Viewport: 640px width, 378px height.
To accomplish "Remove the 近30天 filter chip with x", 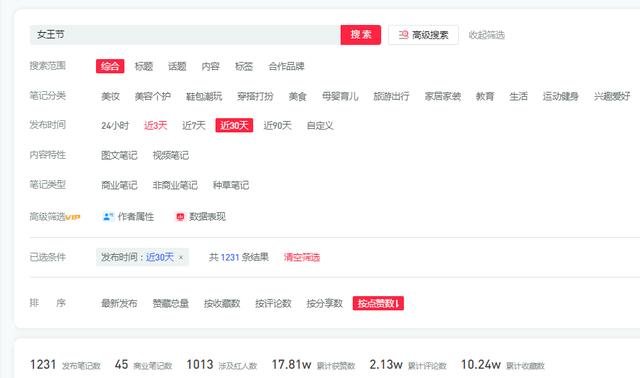I will coord(181,258).
